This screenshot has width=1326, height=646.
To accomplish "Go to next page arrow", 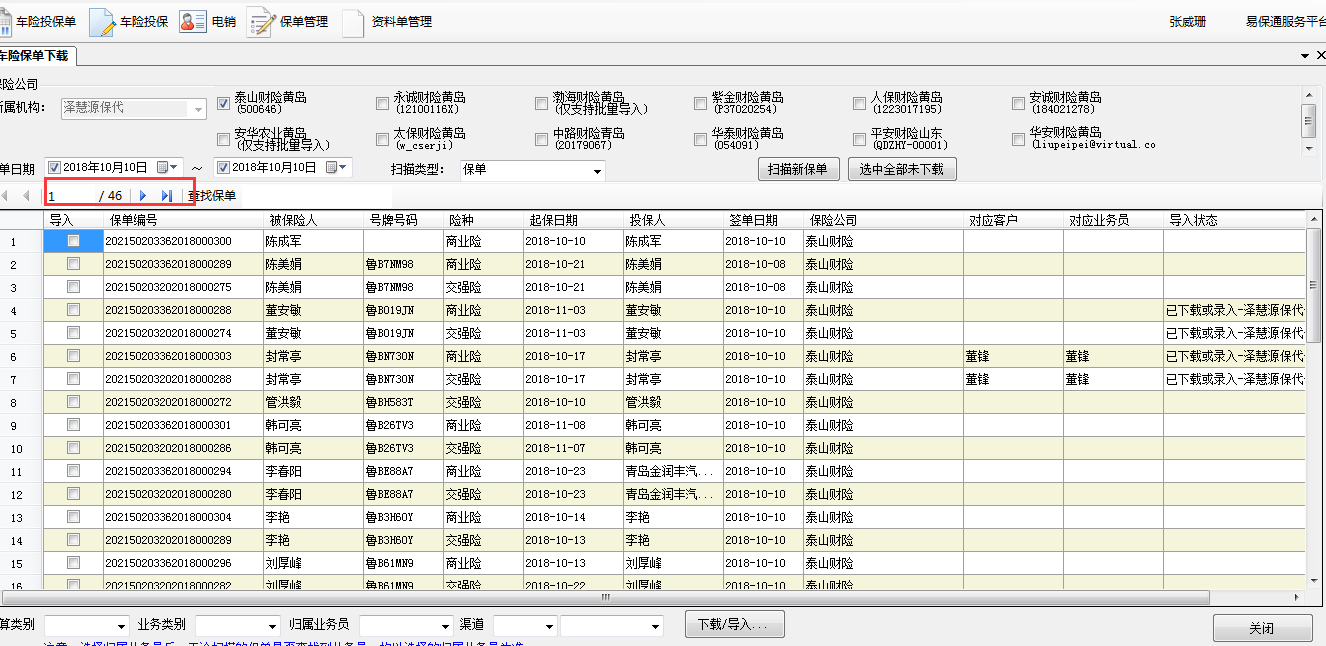I will click(143, 196).
